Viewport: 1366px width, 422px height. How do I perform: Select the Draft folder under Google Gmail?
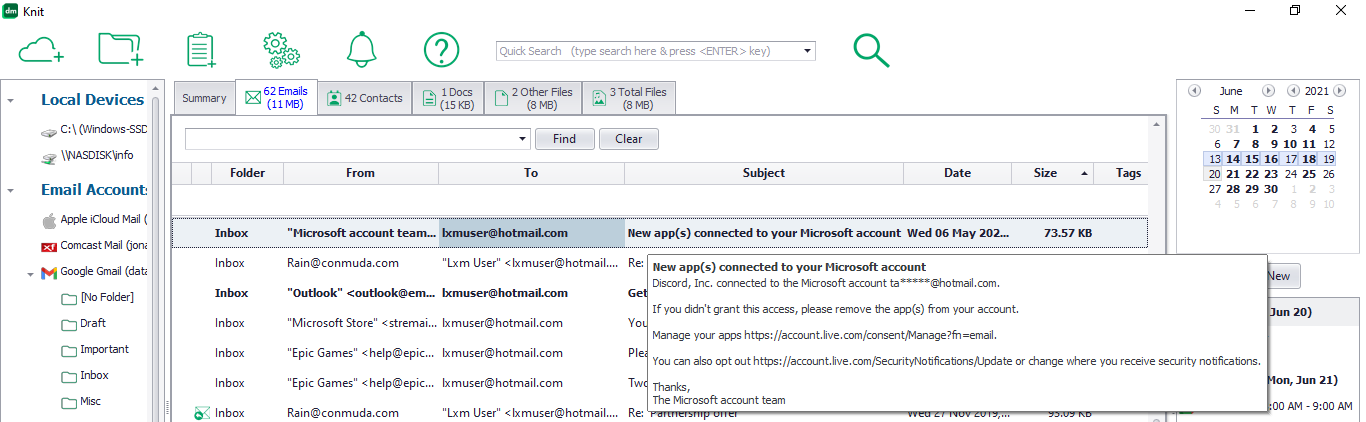click(93, 324)
